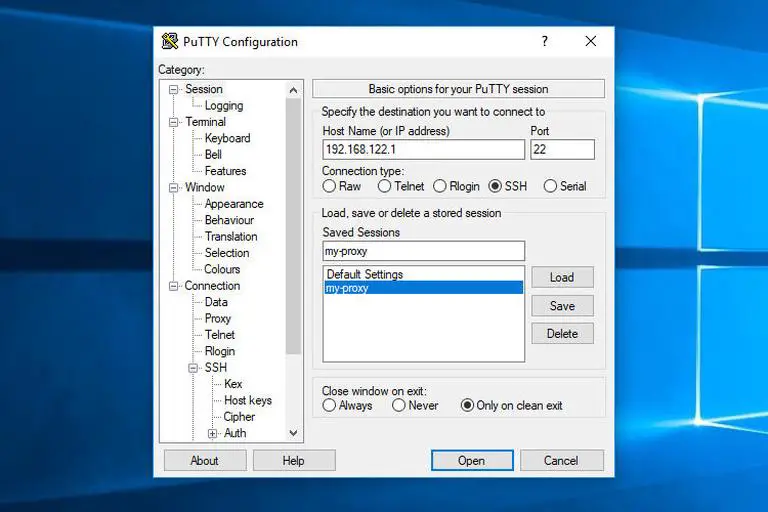Collapse the Session tree node

pos(173,89)
